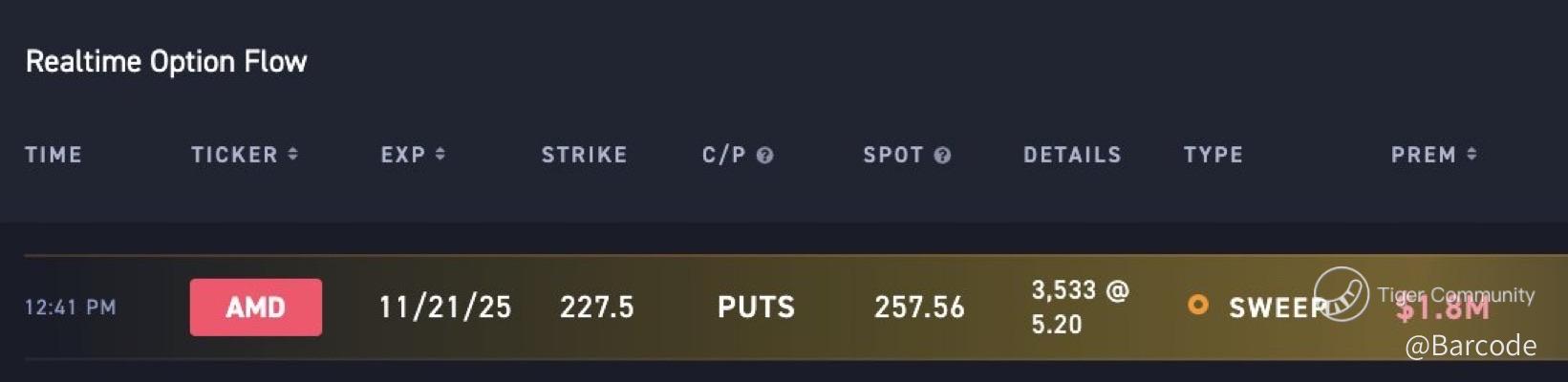Click the 3,533 @ 5.20 details cell

[x=1080, y=308]
